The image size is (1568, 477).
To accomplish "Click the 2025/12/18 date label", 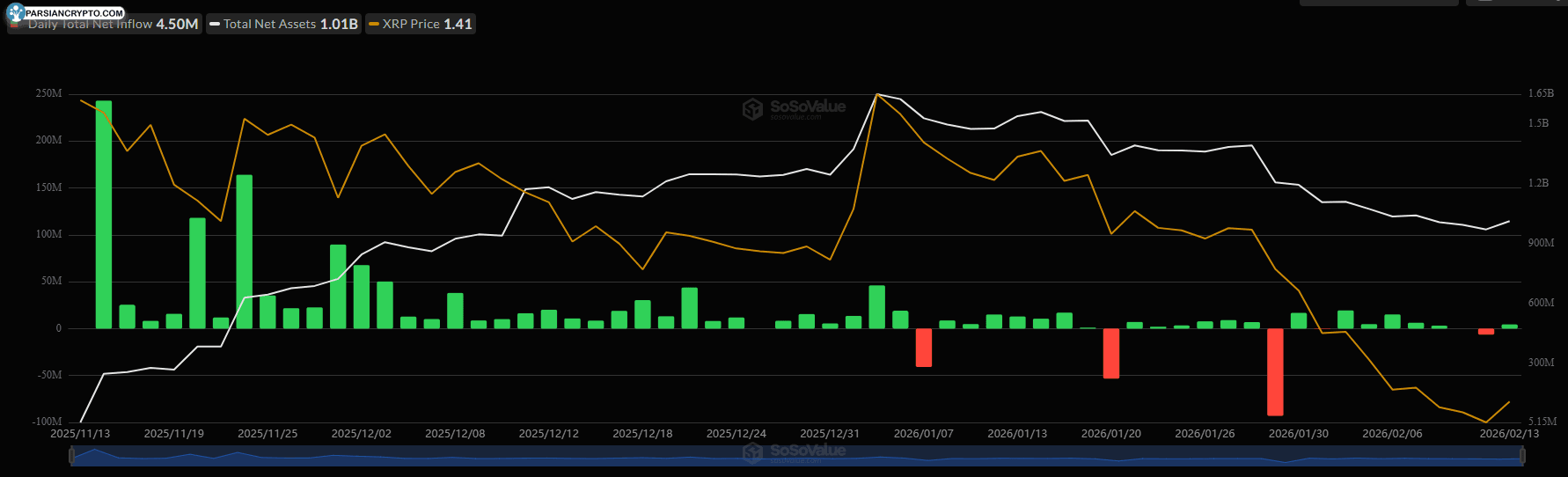I will coord(642,434).
